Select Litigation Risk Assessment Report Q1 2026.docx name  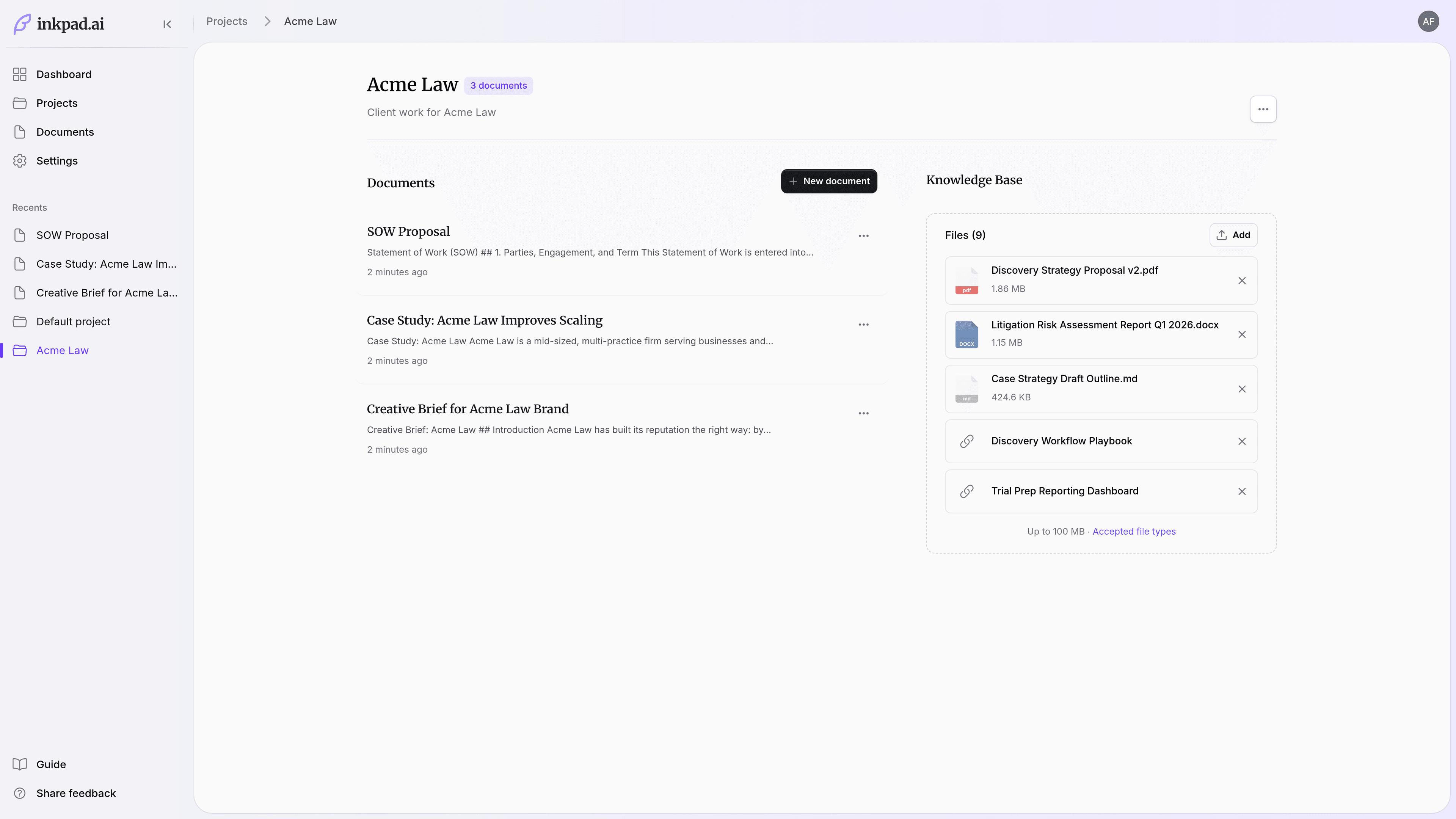1105,325
